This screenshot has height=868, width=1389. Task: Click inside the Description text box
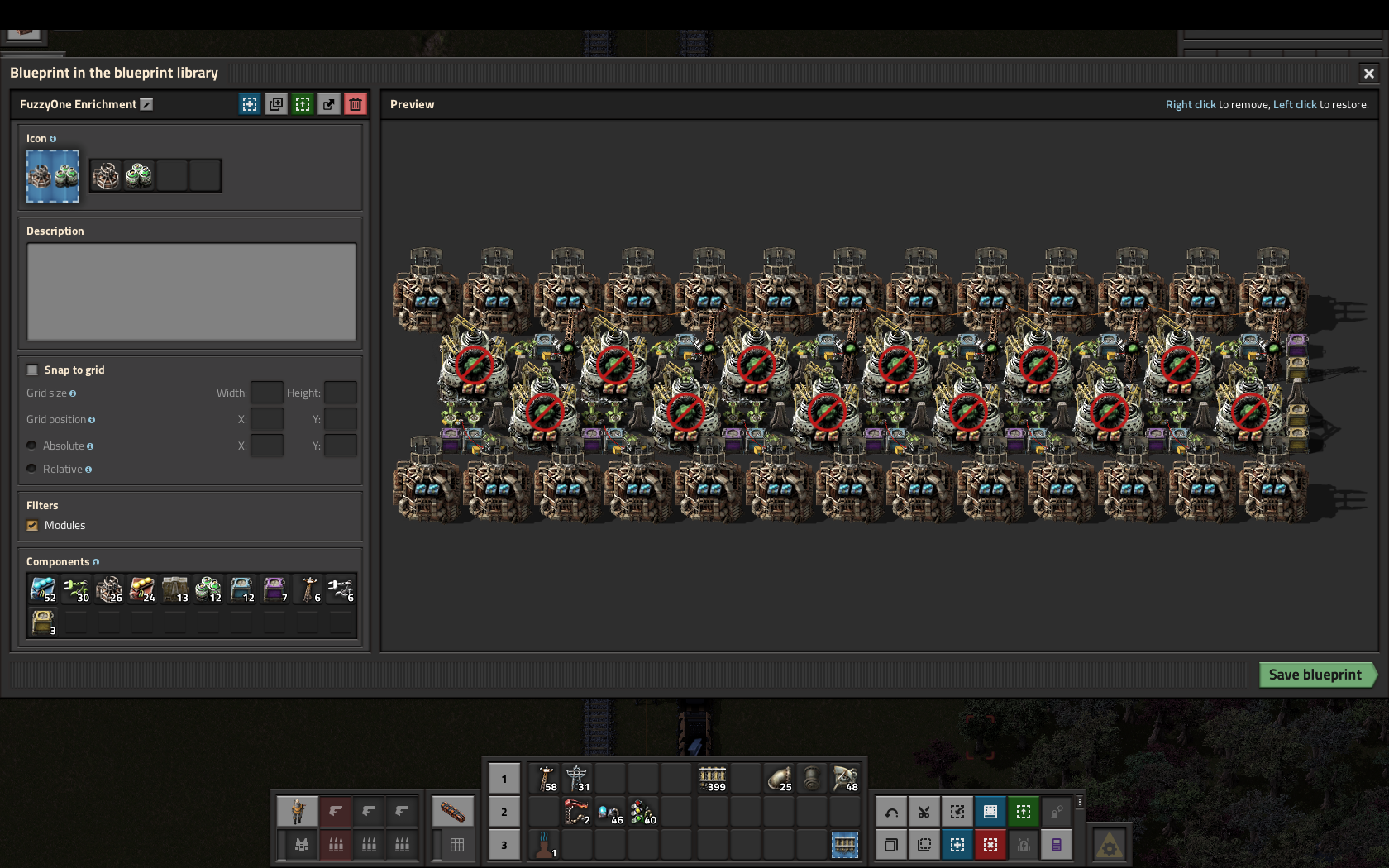[x=192, y=292]
